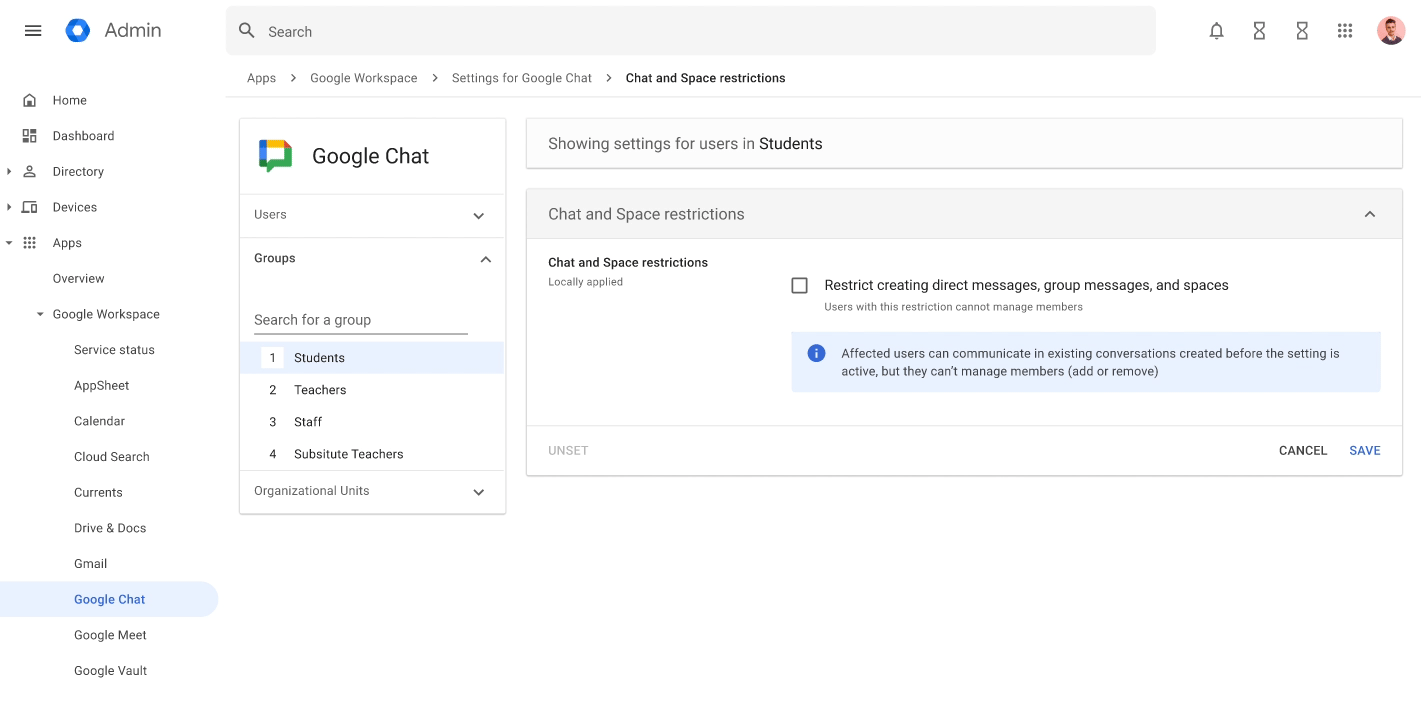Screen dimensions: 1421x709
Task: Expand the Directory sidebar section
Action: (9, 171)
